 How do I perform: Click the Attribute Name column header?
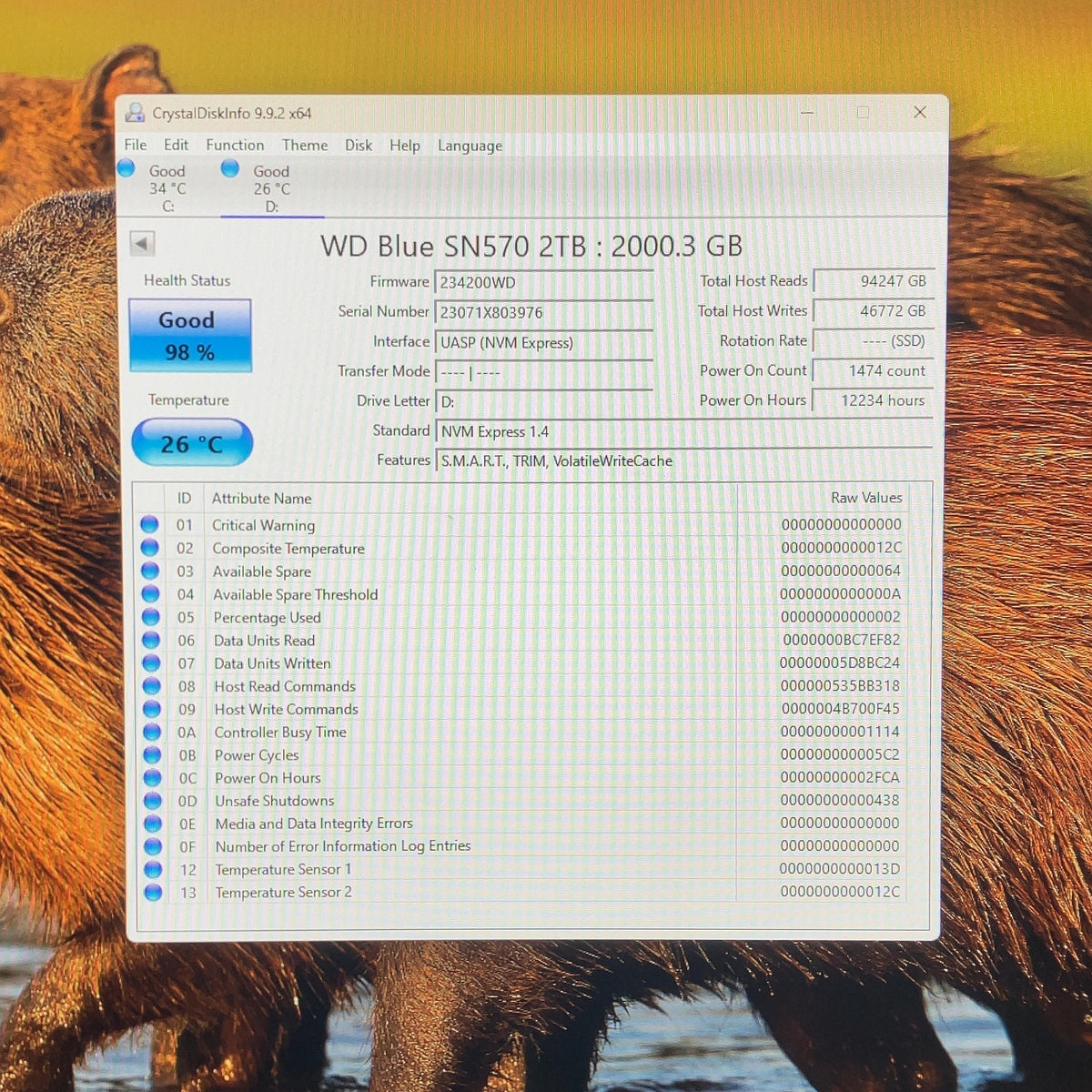(x=261, y=498)
